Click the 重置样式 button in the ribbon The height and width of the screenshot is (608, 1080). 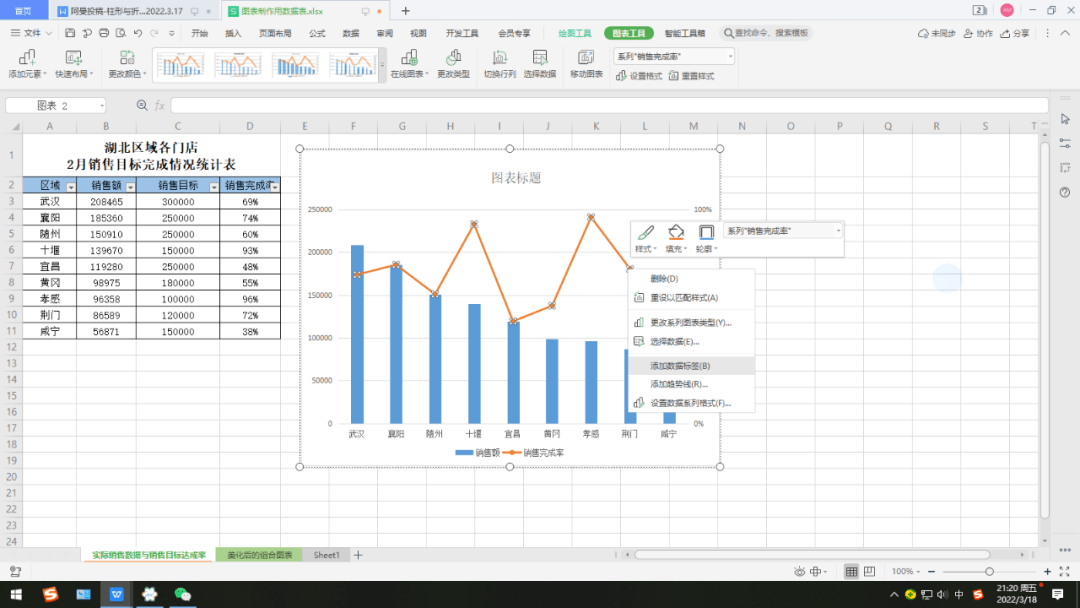pyautogui.click(x=691, y=76)
